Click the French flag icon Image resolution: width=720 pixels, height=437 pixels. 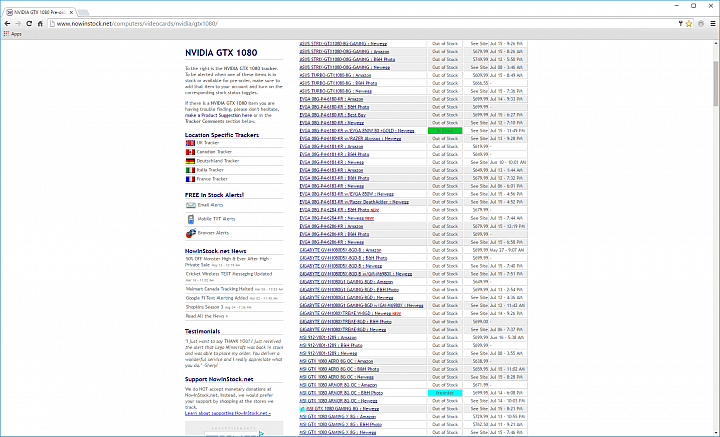click(x=190, y=179)
